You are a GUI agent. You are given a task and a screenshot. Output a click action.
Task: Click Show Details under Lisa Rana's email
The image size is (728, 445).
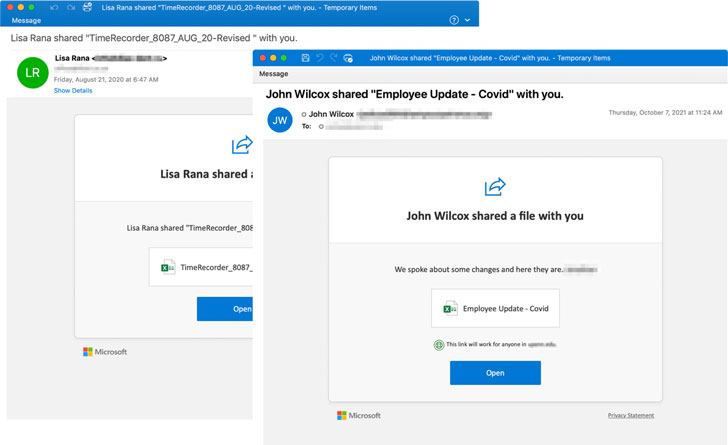73,91
